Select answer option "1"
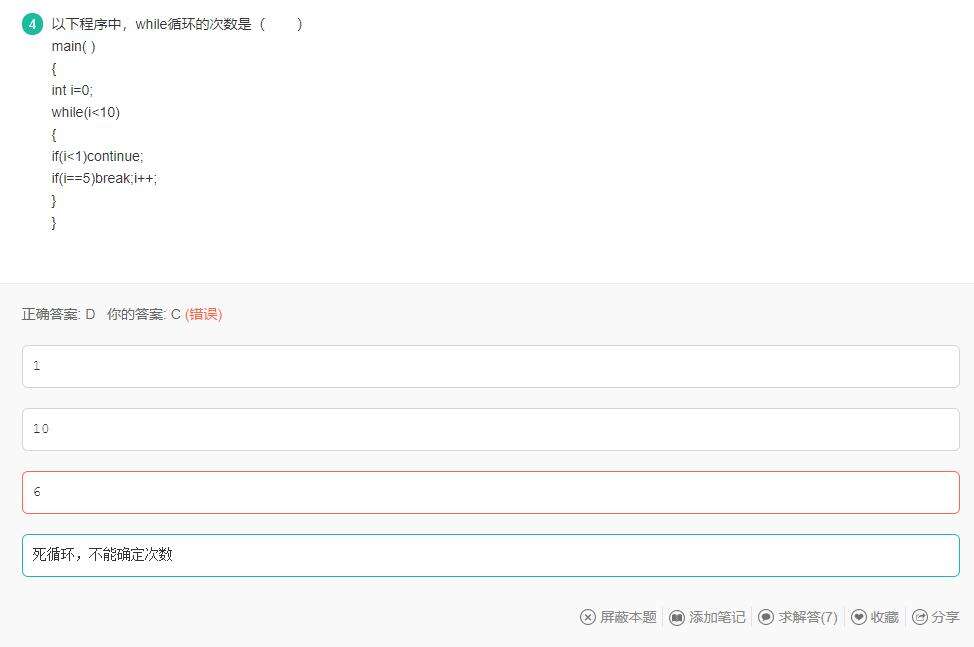The image size is (974, 647). point(490,366)
